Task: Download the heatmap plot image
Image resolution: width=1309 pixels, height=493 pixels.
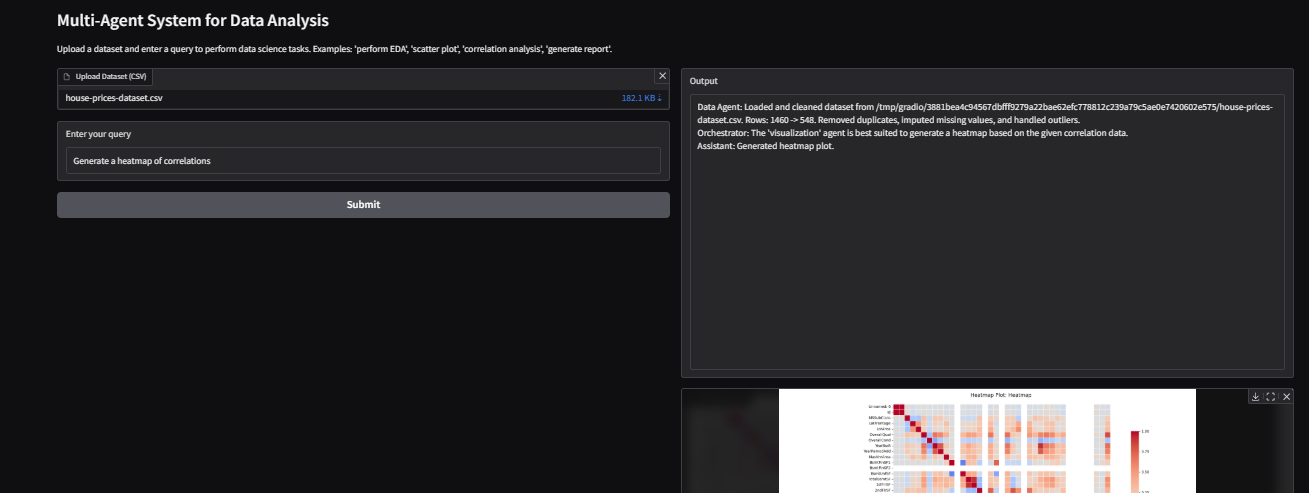Action: point(1255,397)
